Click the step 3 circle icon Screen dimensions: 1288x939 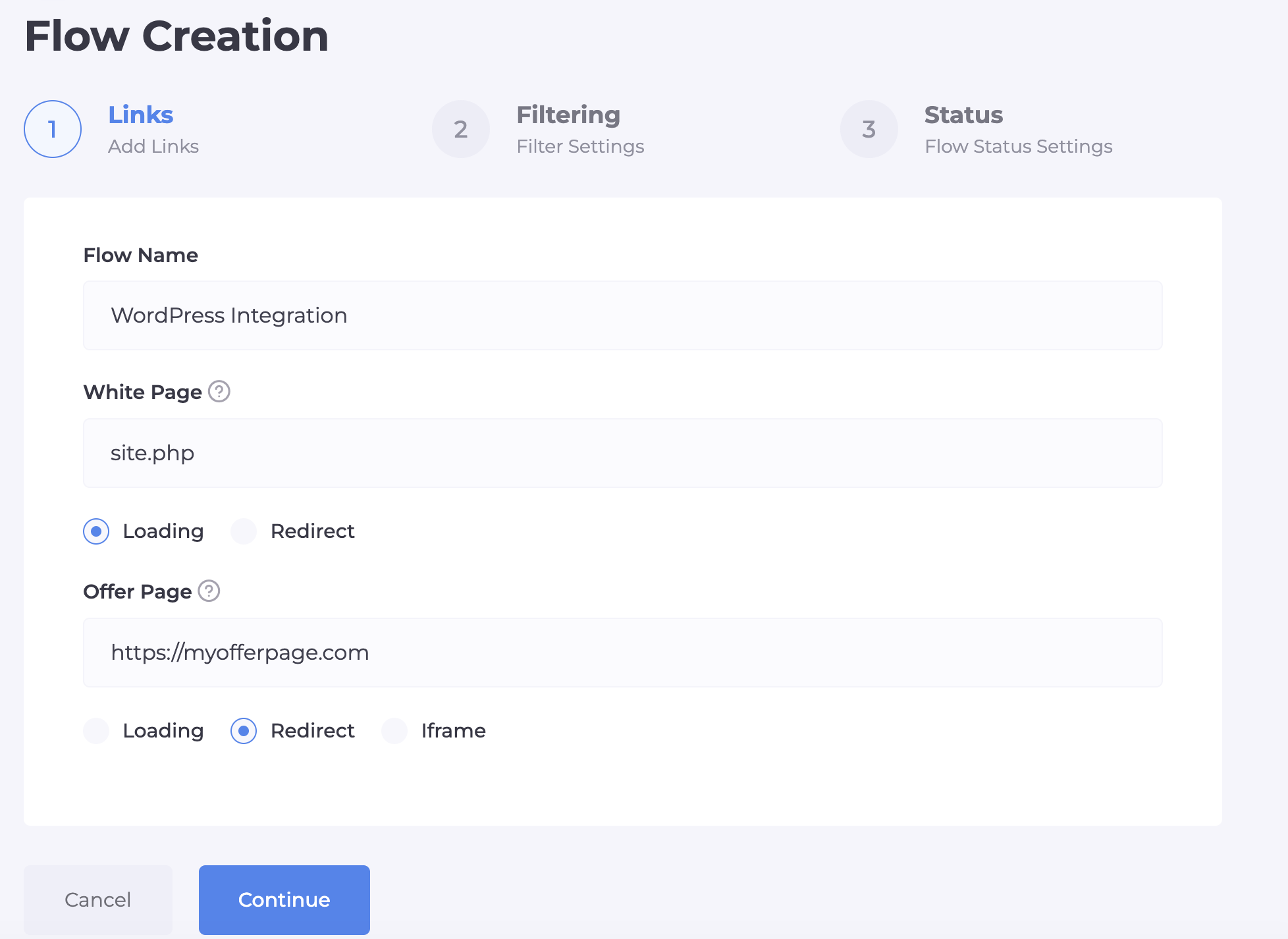coord(869,129)
